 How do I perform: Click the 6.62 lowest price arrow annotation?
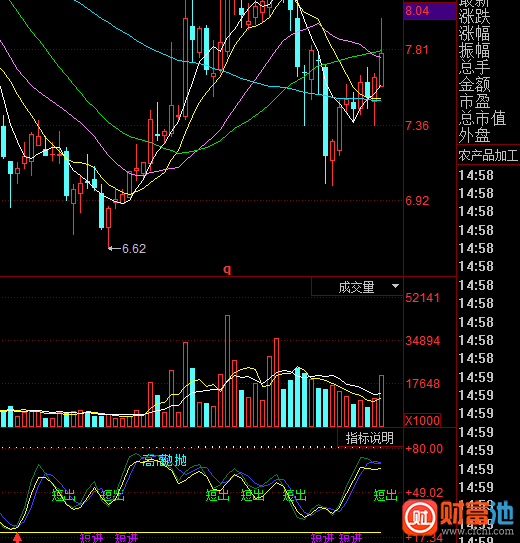tap(127, 249)
